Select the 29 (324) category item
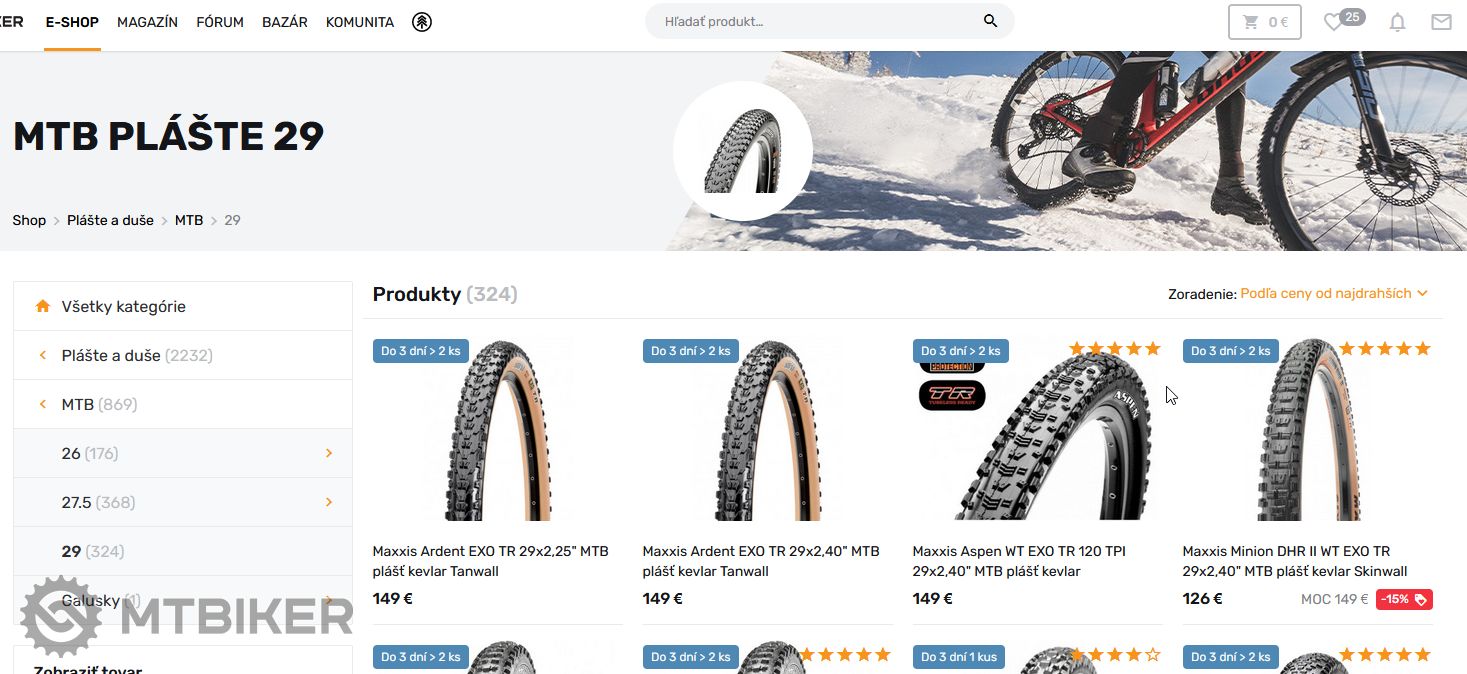 pyautogui.click(x=183, y=551)
